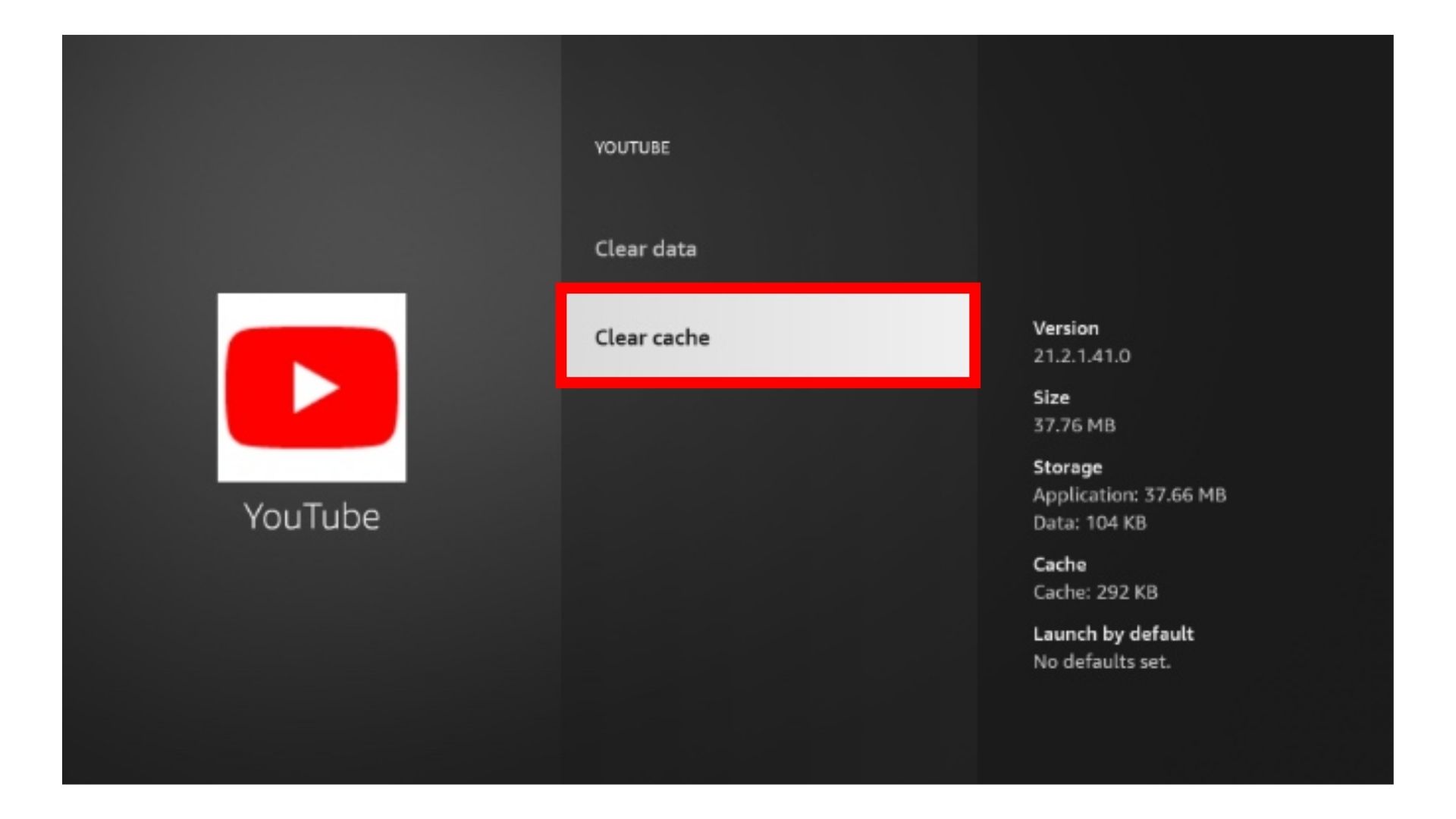Click the version number 21.2.1.41.0
Image resolution: width=1456 pixels, height=819 pixels.
click(1081, 356)
